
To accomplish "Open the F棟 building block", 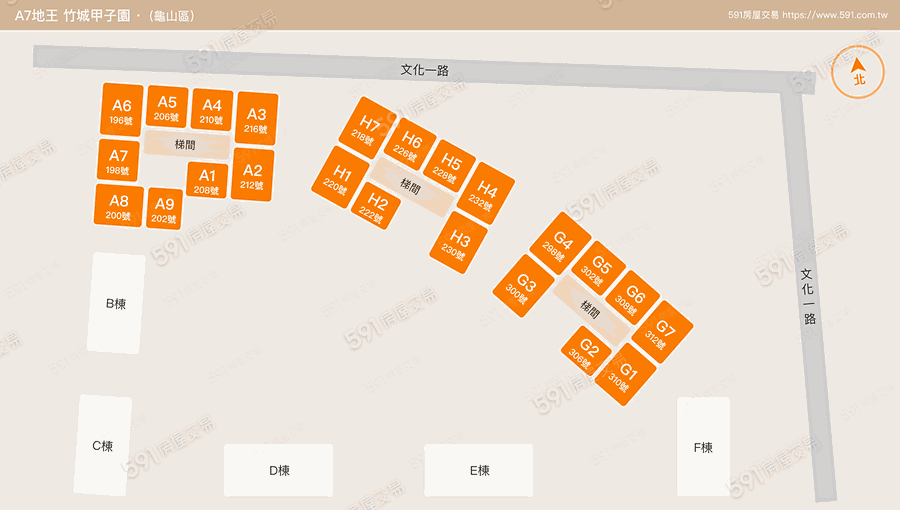I will 703,447.
